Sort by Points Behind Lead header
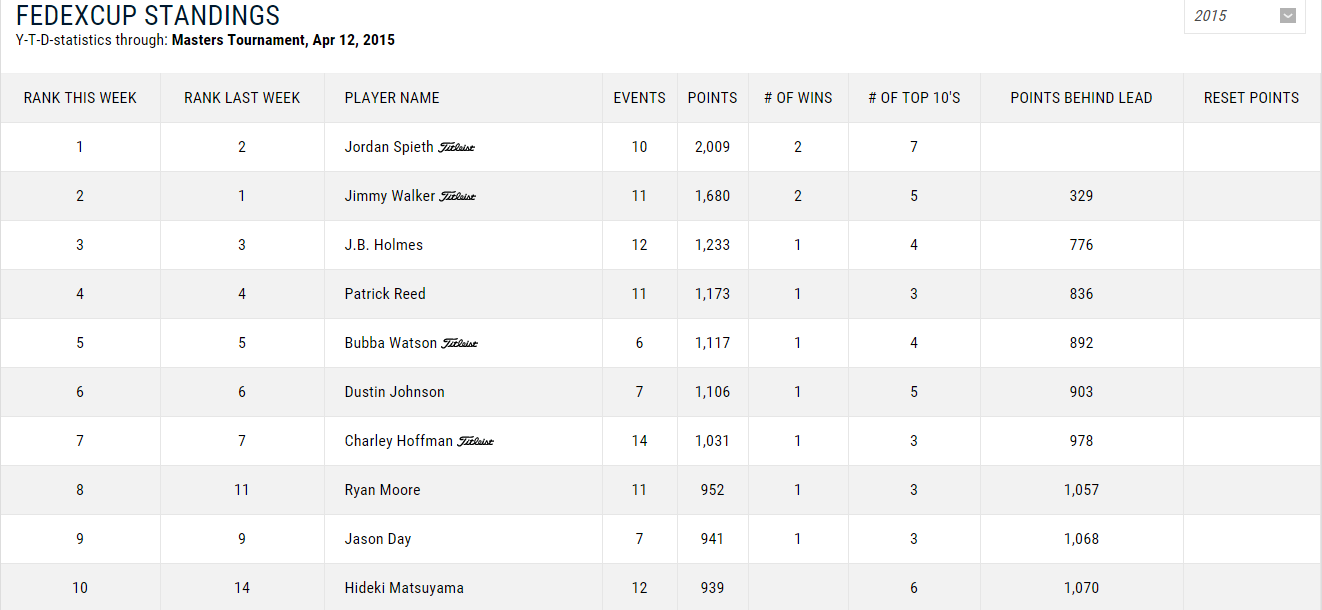1322x610 pixels. click(1081, 98)
